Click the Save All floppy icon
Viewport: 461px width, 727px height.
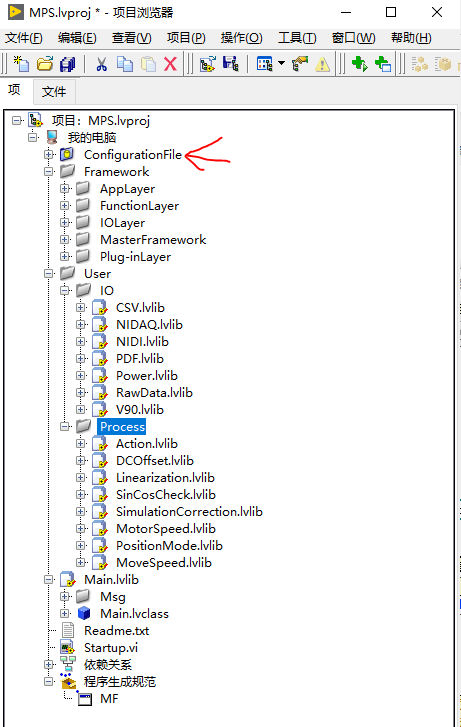click(68, 64)
